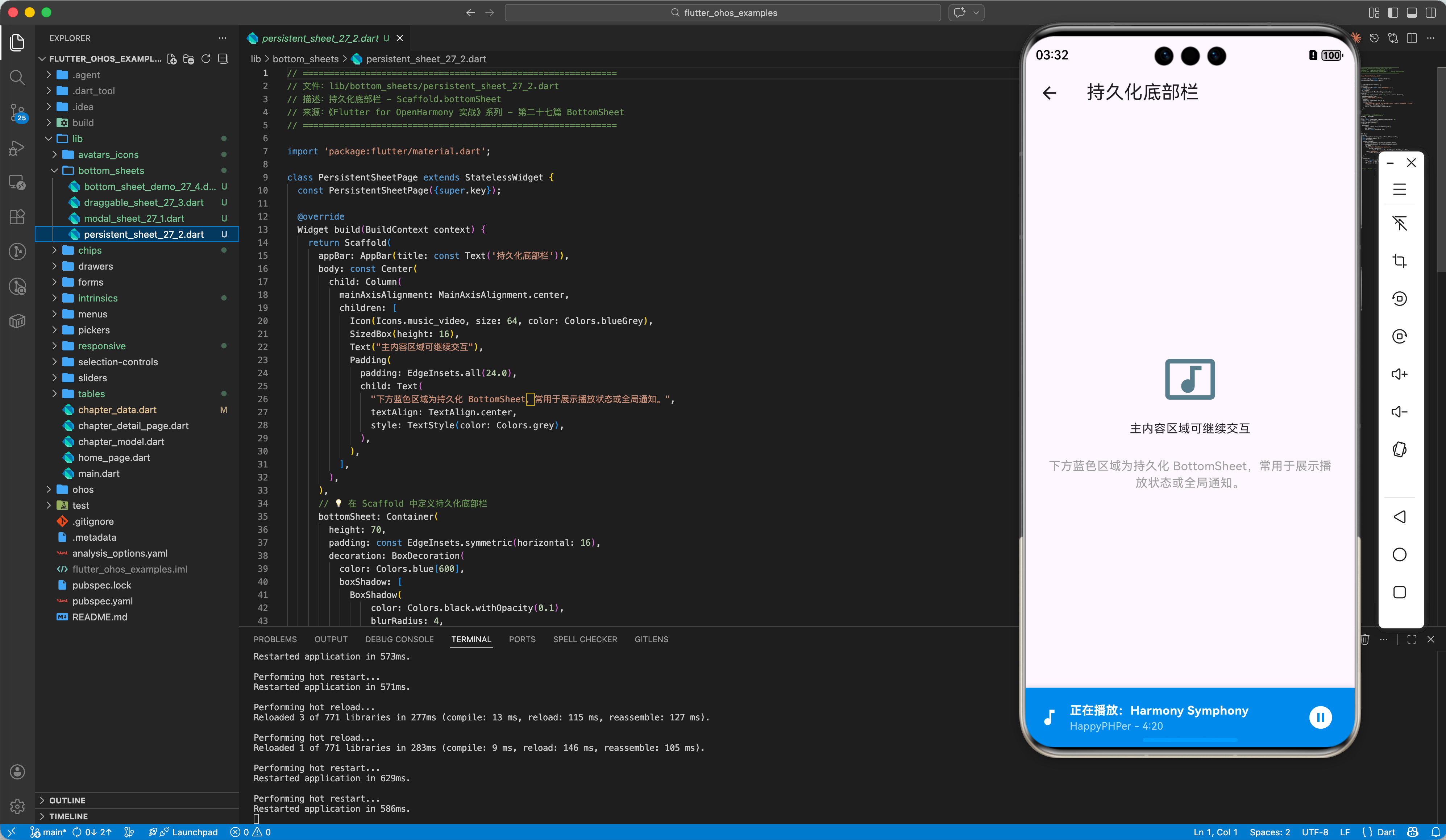Open Source Control view with 25 badge
The width and height of the screenshot is (1446, 840).
(17, 112)
